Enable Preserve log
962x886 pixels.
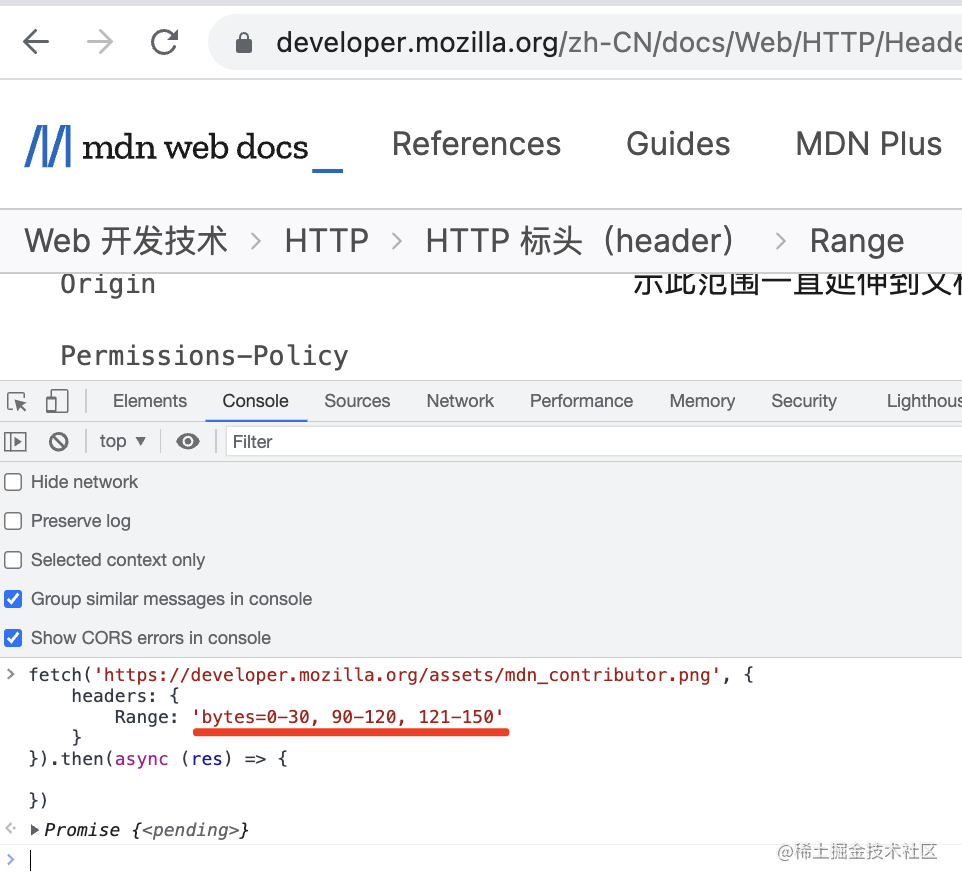pos(13,521)
